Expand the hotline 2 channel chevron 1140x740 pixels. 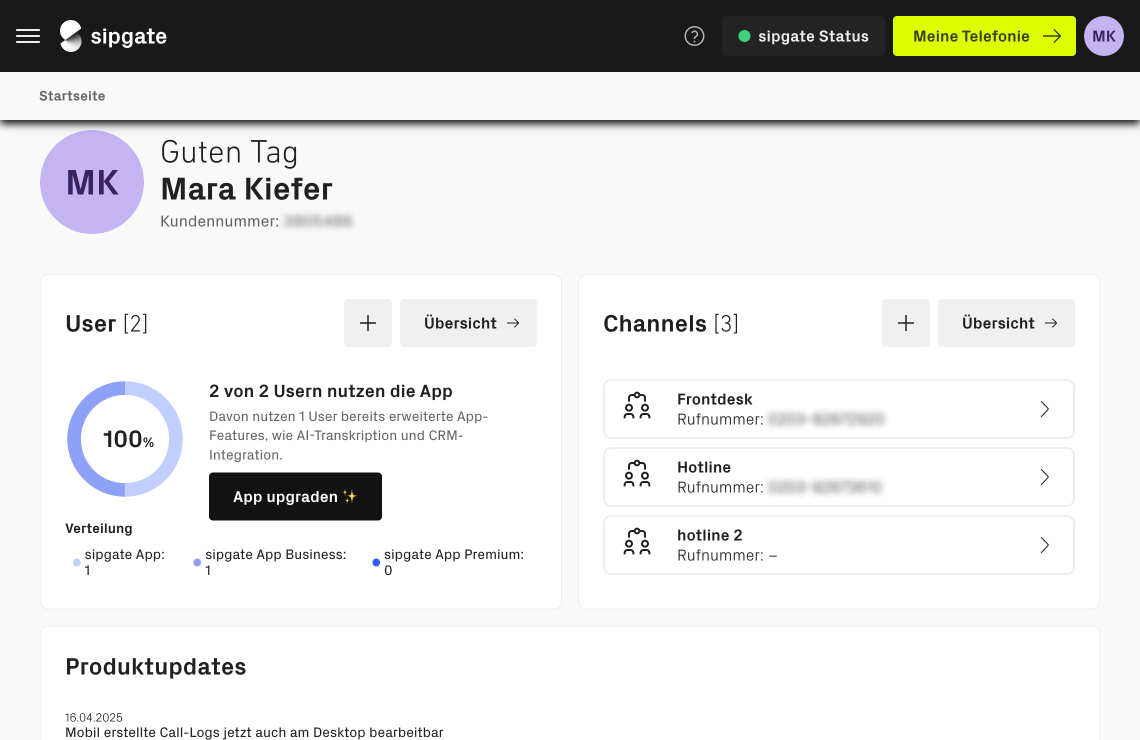[1044, 545]
